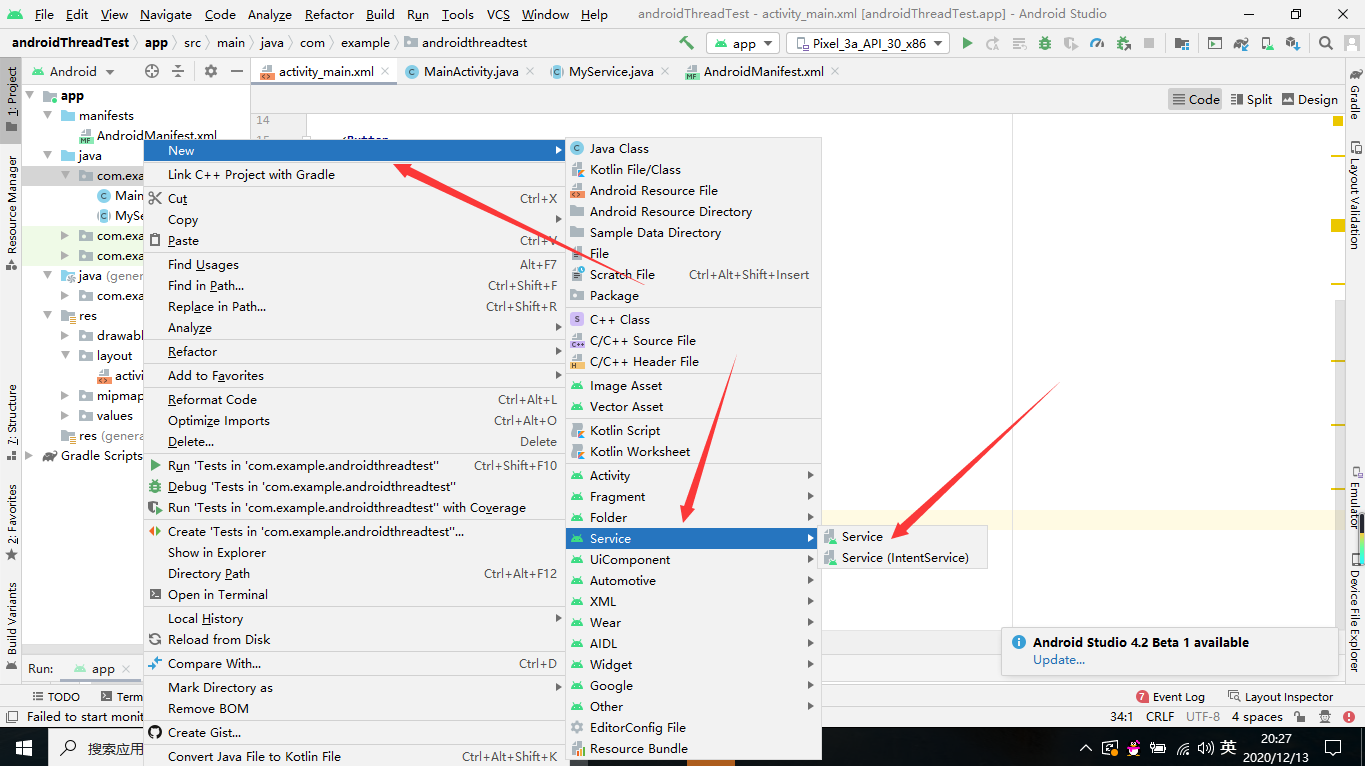The image size is (1365, 766).
Task: Switch editor to Split view
Action: click(1252, 99)
